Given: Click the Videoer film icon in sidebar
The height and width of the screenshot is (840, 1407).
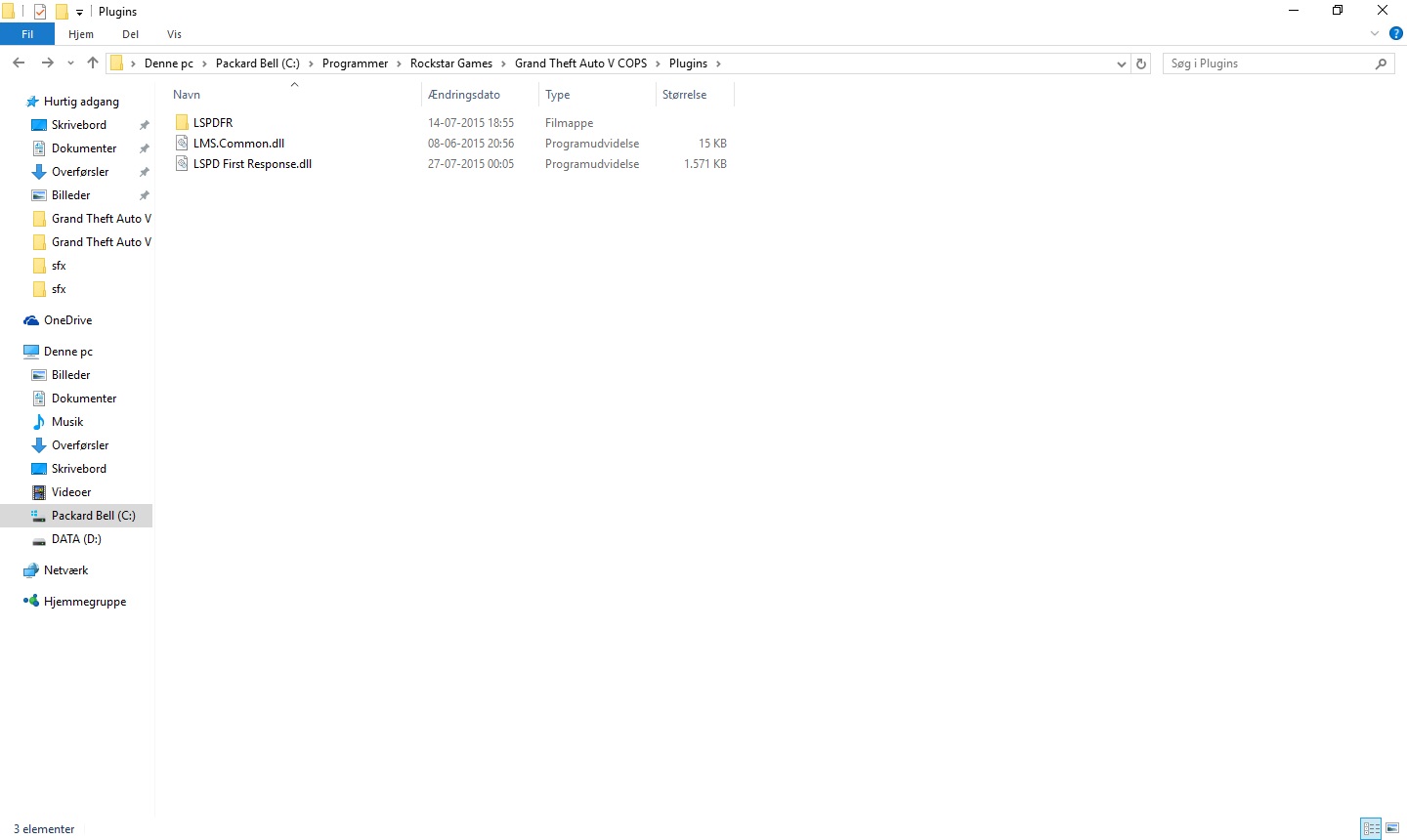Looking at the screenshot, I should tap(39, 492).
